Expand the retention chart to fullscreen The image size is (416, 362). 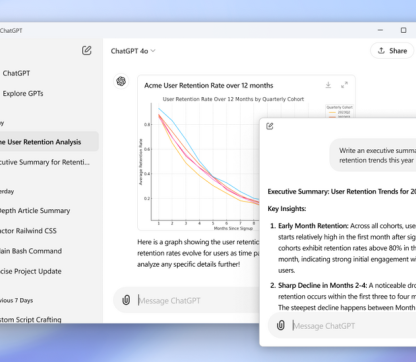tap(344, 85)
